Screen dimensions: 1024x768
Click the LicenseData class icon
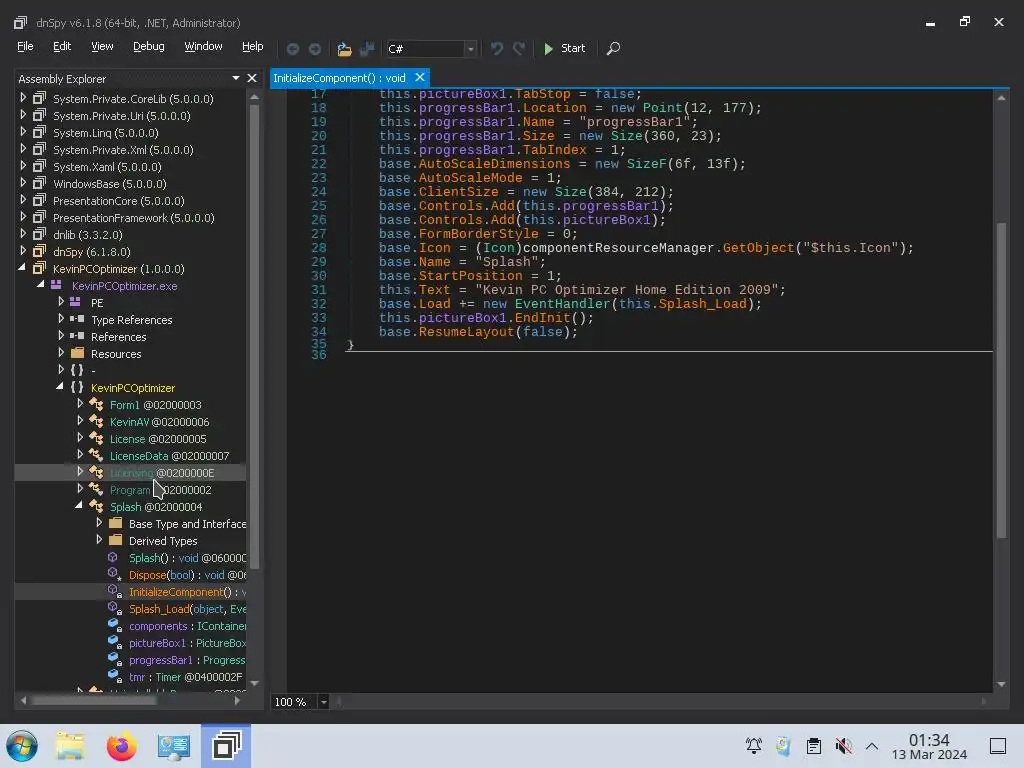[x=96, y=455]
